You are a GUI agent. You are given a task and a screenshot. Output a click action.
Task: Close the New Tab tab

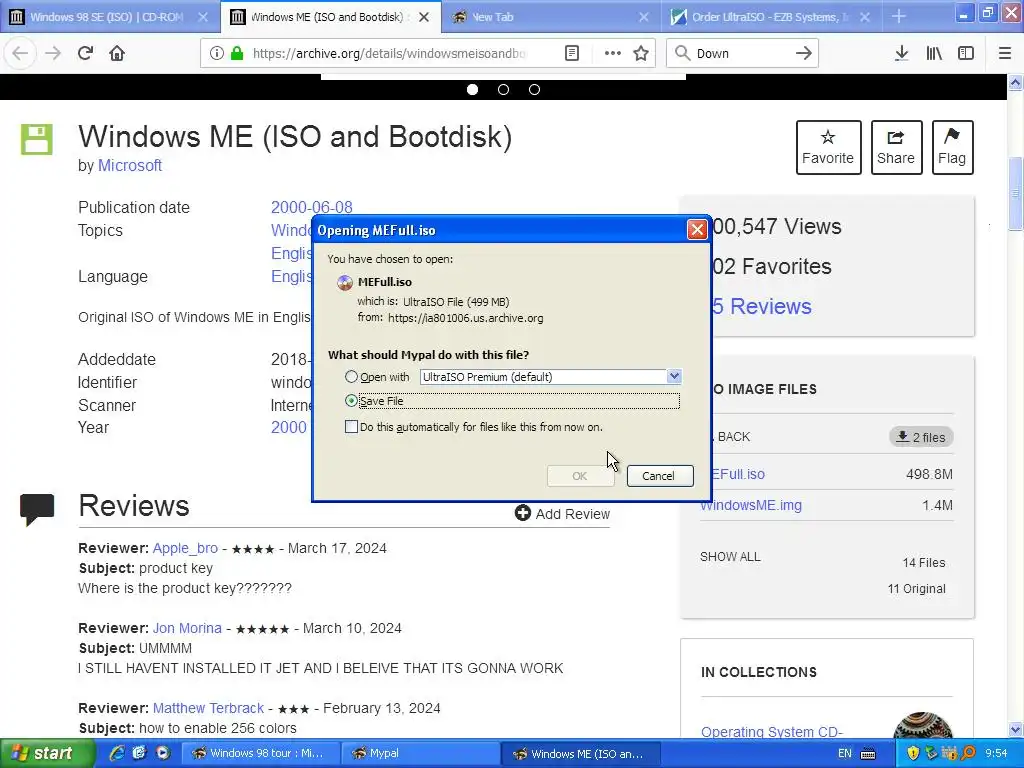(x=643, y=17)
